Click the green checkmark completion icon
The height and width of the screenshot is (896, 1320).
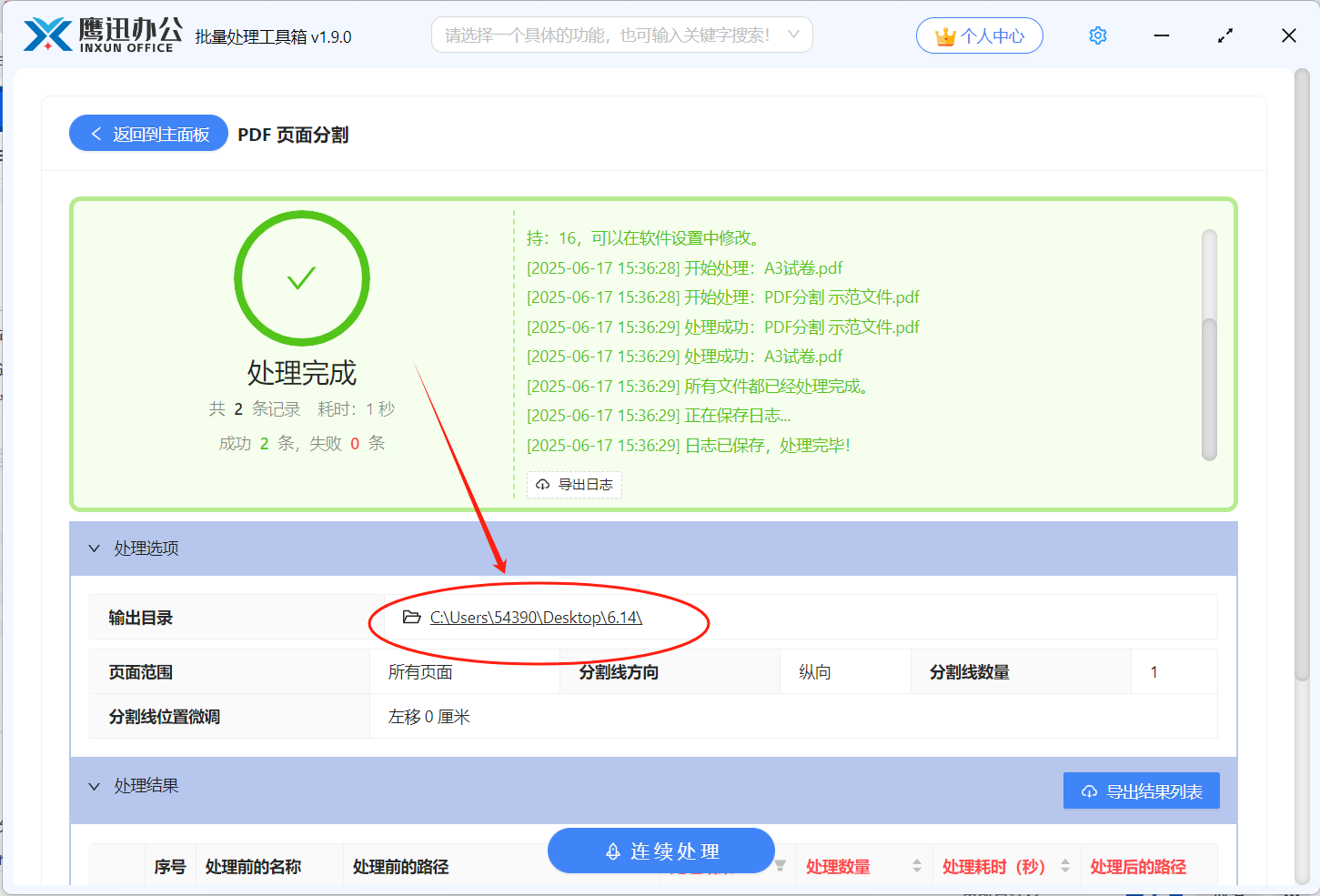pyautogui.click(x=302, y=278)
